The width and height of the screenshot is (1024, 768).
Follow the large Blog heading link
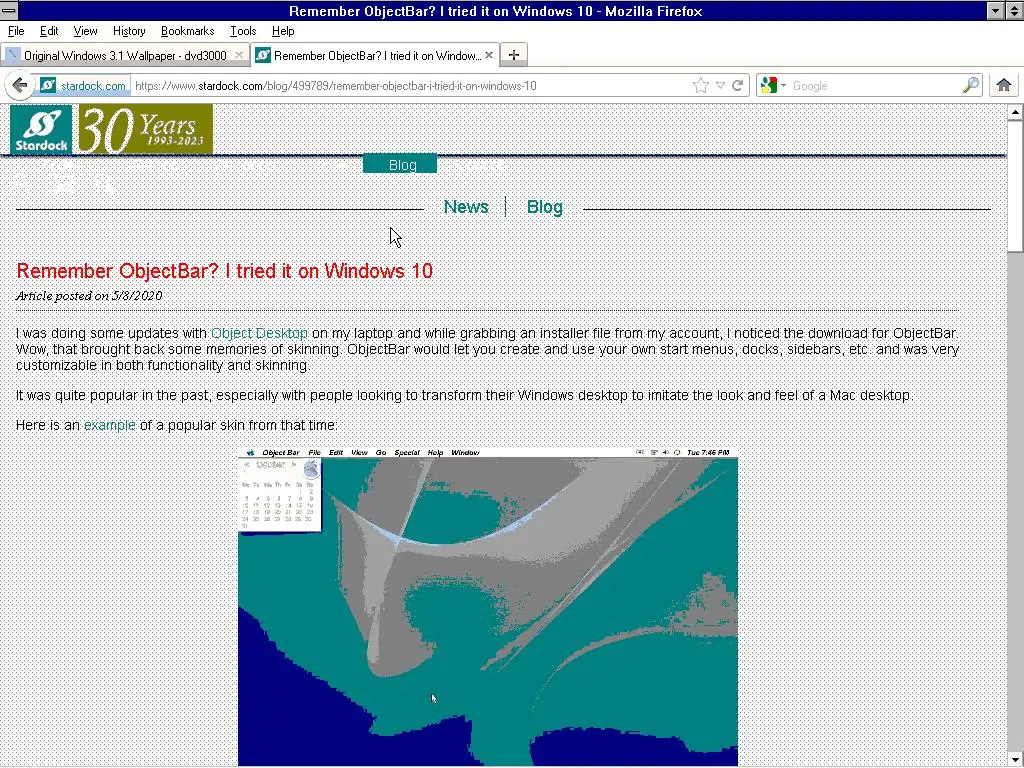pyautogui.click(x=545, y=207)
